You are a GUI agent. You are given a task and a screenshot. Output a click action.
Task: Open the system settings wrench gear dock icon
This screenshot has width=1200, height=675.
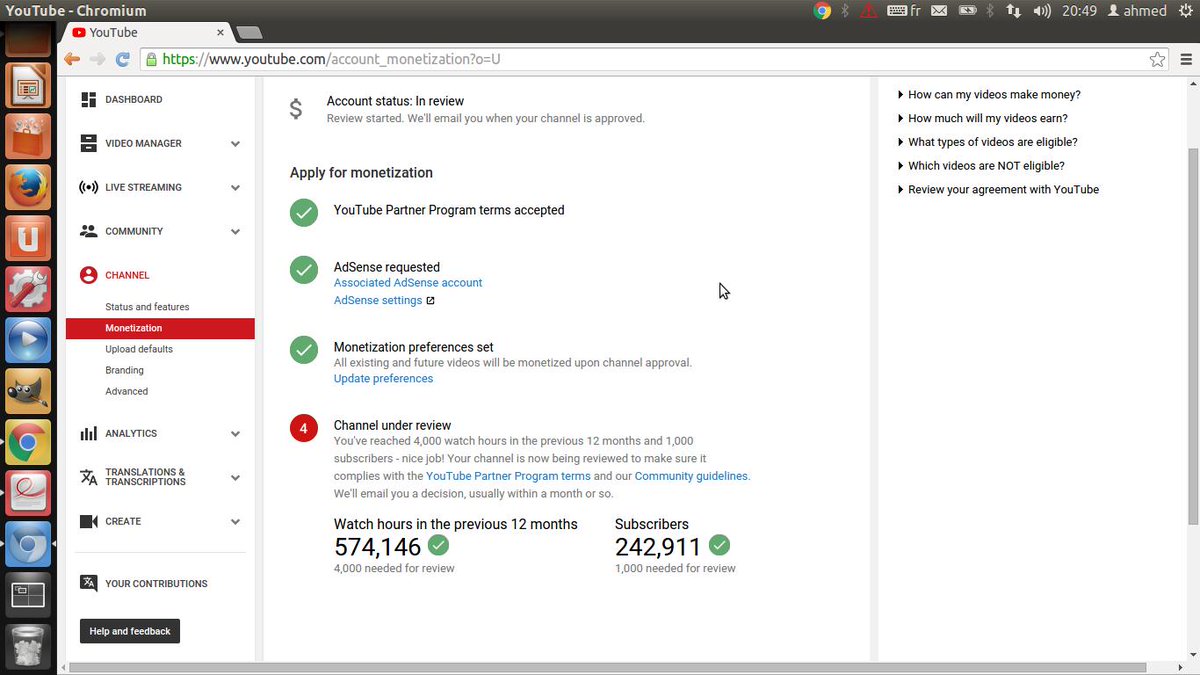tap(28, 288)
